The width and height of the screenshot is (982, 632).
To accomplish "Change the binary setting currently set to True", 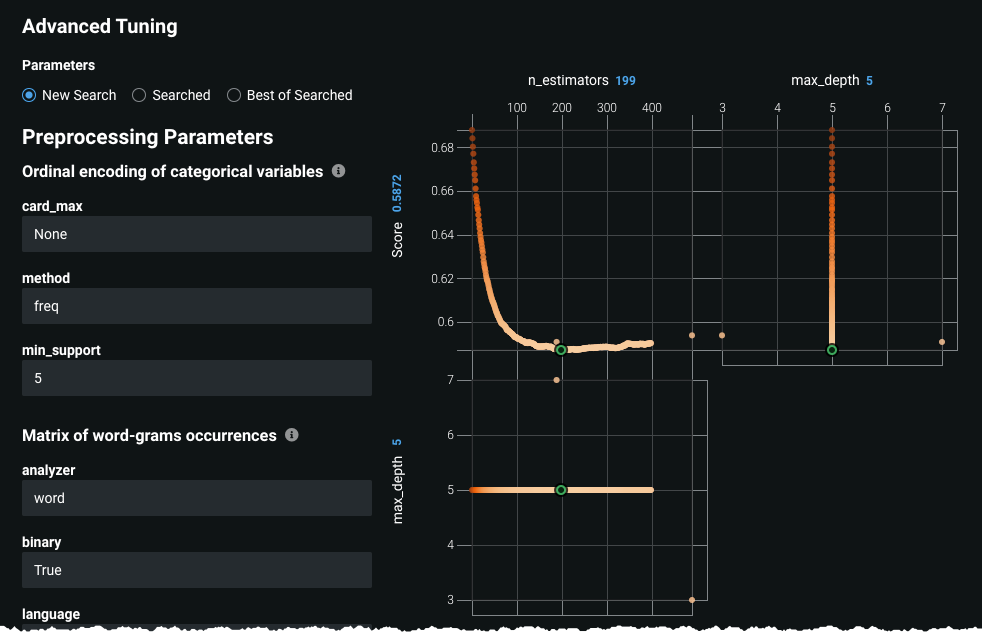I will click(196, 570).
